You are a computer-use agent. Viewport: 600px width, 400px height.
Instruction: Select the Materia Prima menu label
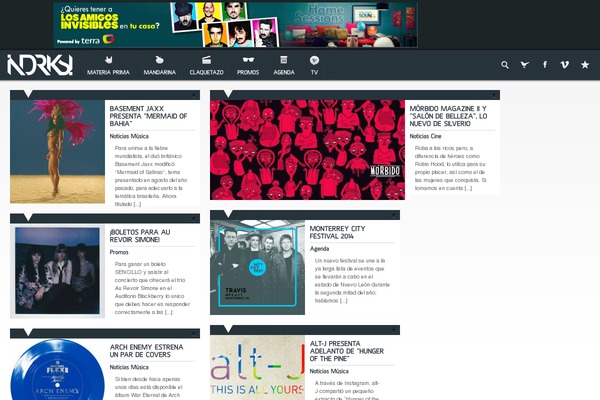(108, 72)
